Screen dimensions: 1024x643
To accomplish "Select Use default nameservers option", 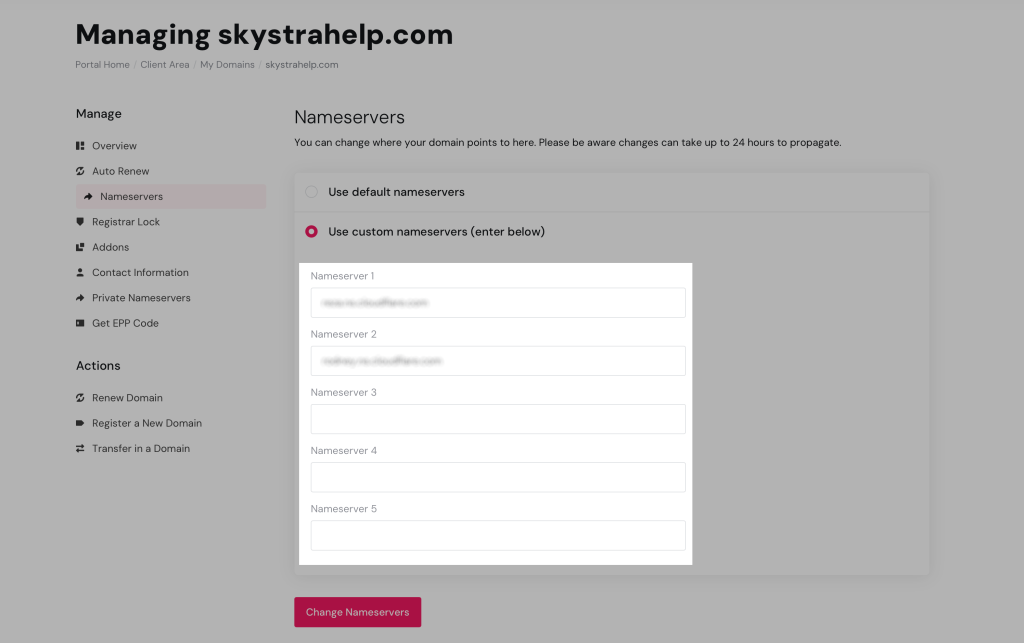I will pyautogui.click(x=312, y=192).
